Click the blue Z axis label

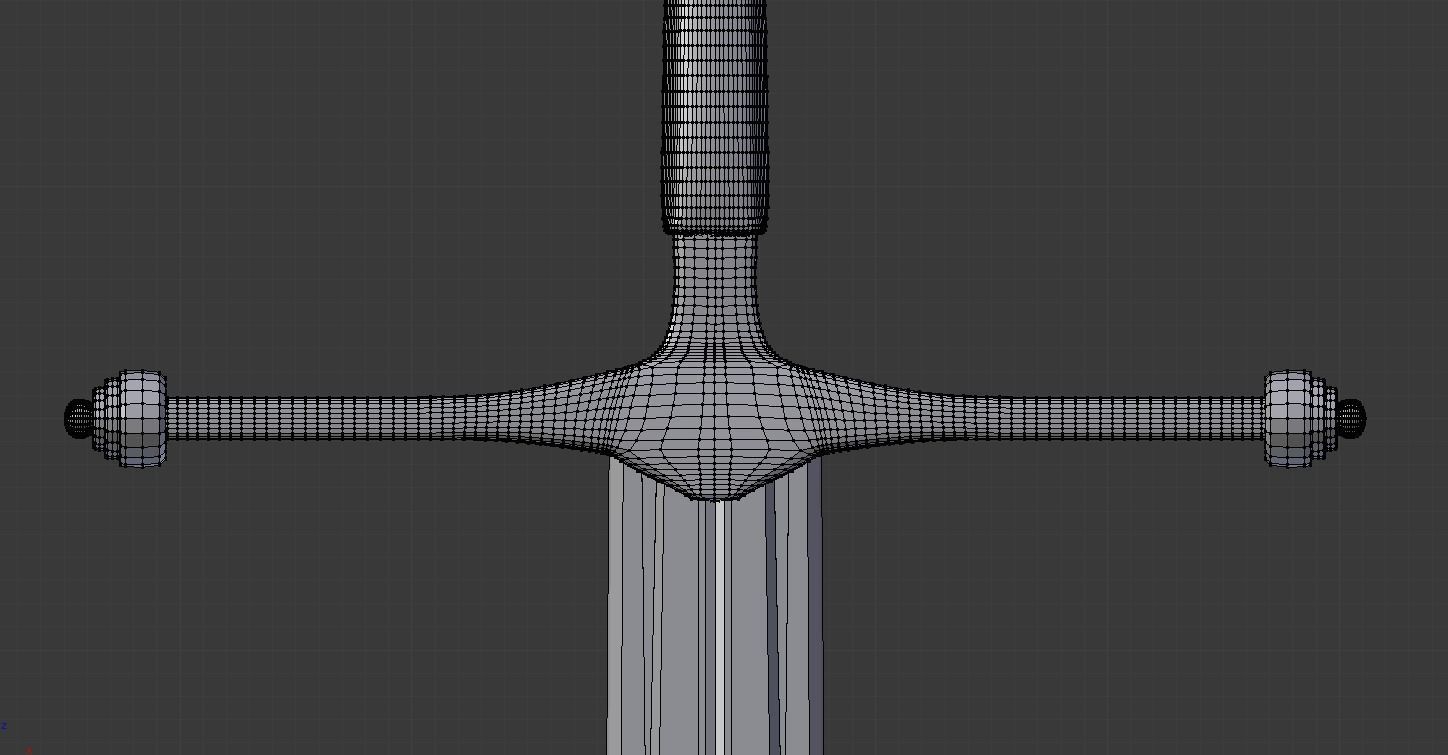[x=4, y=726]
